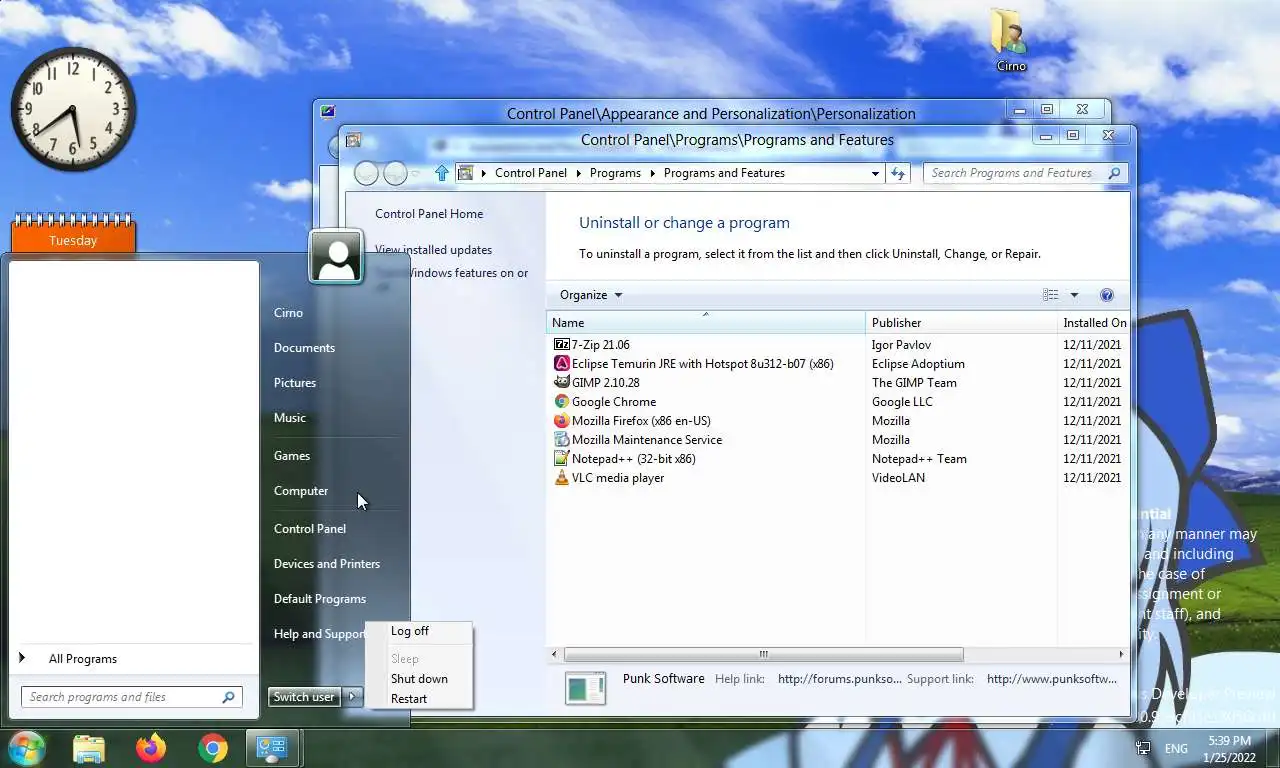The height and width of the screenshot is (768, 1280).
Task: Open the Control Panel Home link
Action: (429, 214)
